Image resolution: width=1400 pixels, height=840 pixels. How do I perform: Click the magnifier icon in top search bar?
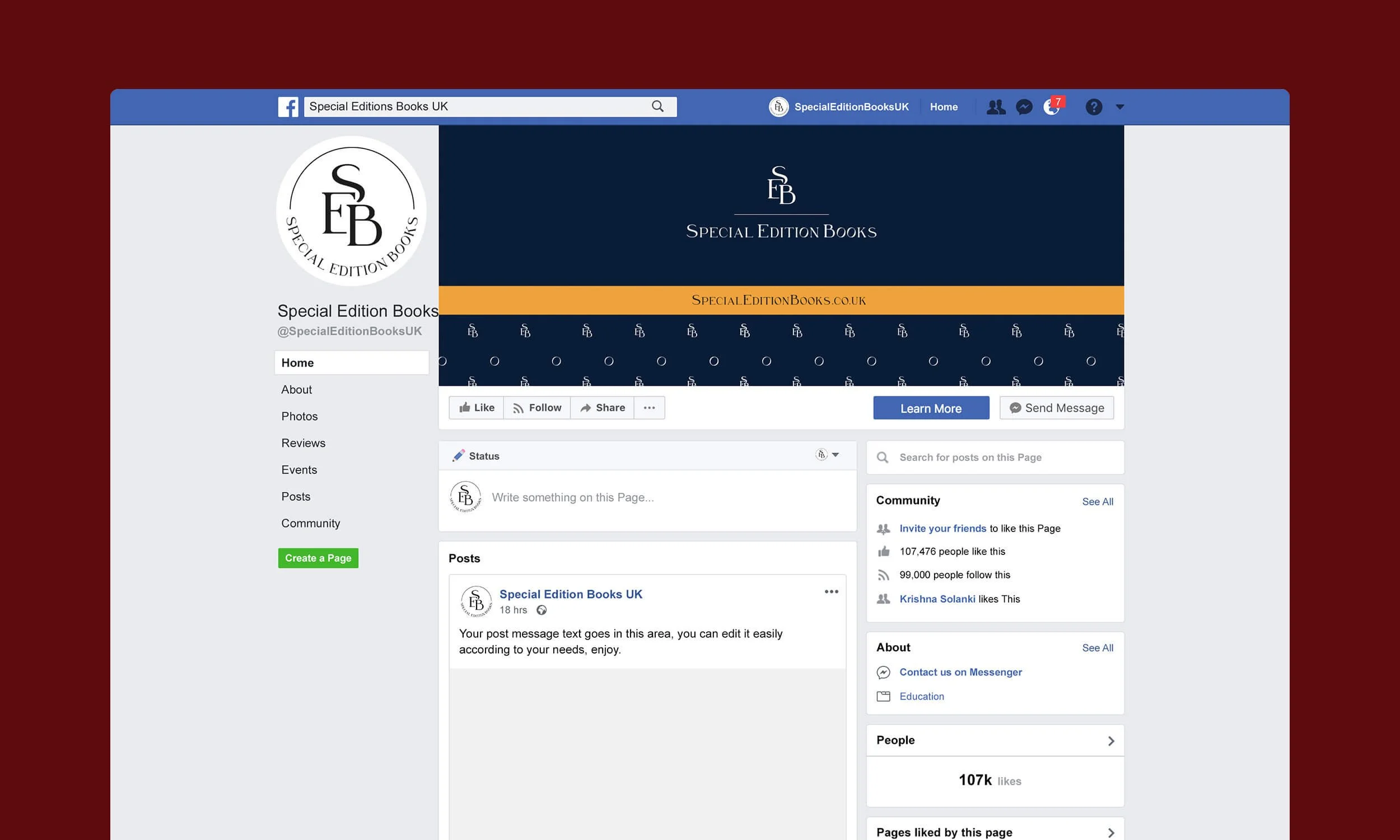pos(657,106)
